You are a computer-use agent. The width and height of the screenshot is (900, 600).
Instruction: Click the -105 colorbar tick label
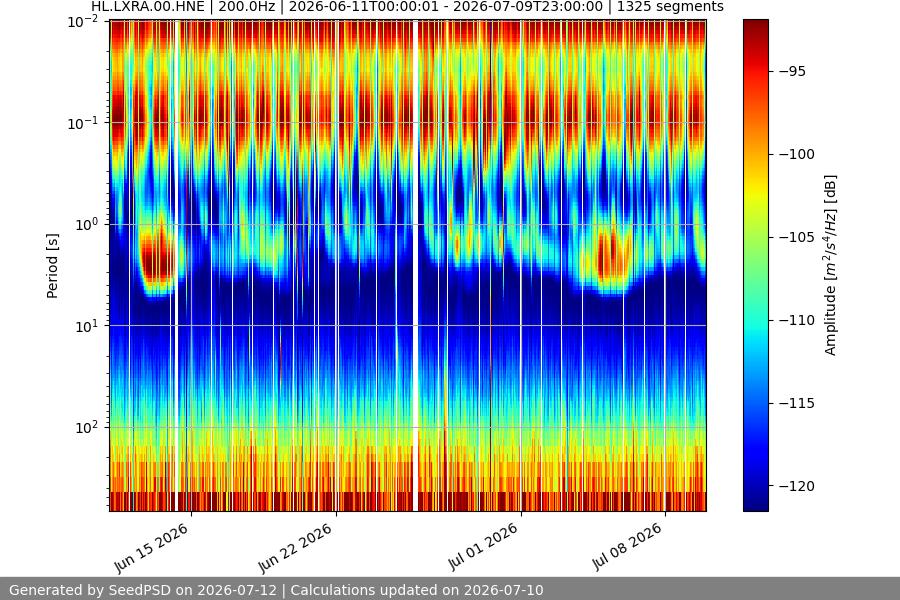pos(797,237)
